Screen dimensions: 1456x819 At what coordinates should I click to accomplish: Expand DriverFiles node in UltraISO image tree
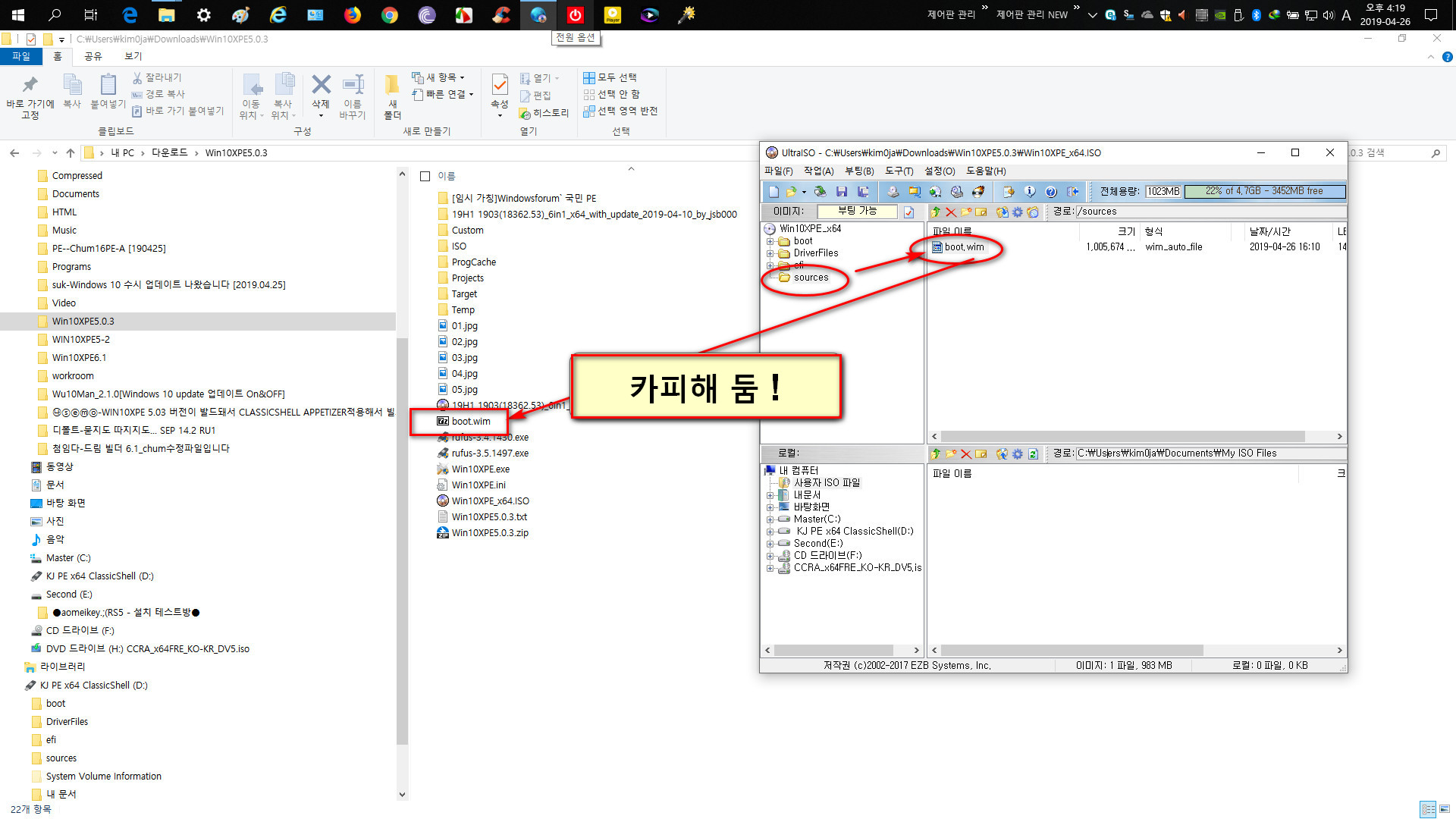[770, 253]
